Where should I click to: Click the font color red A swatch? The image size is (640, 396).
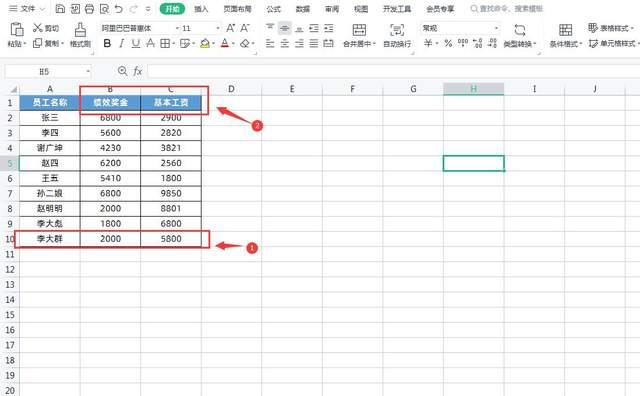coord(224,43)
